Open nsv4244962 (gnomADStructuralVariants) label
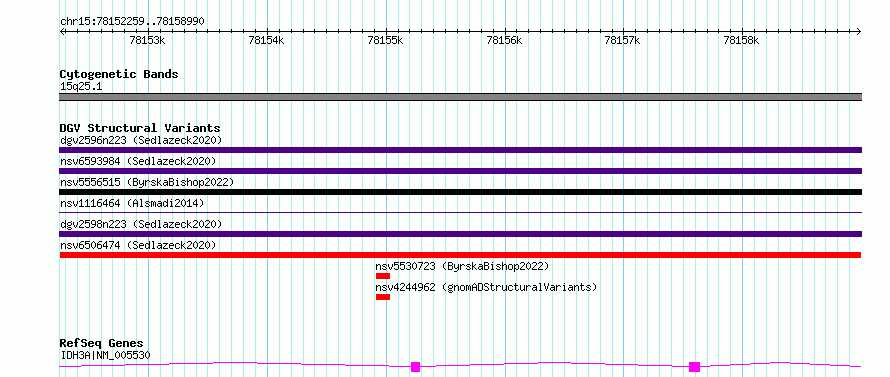Screen dimensions: 890x377 (486, 287)
